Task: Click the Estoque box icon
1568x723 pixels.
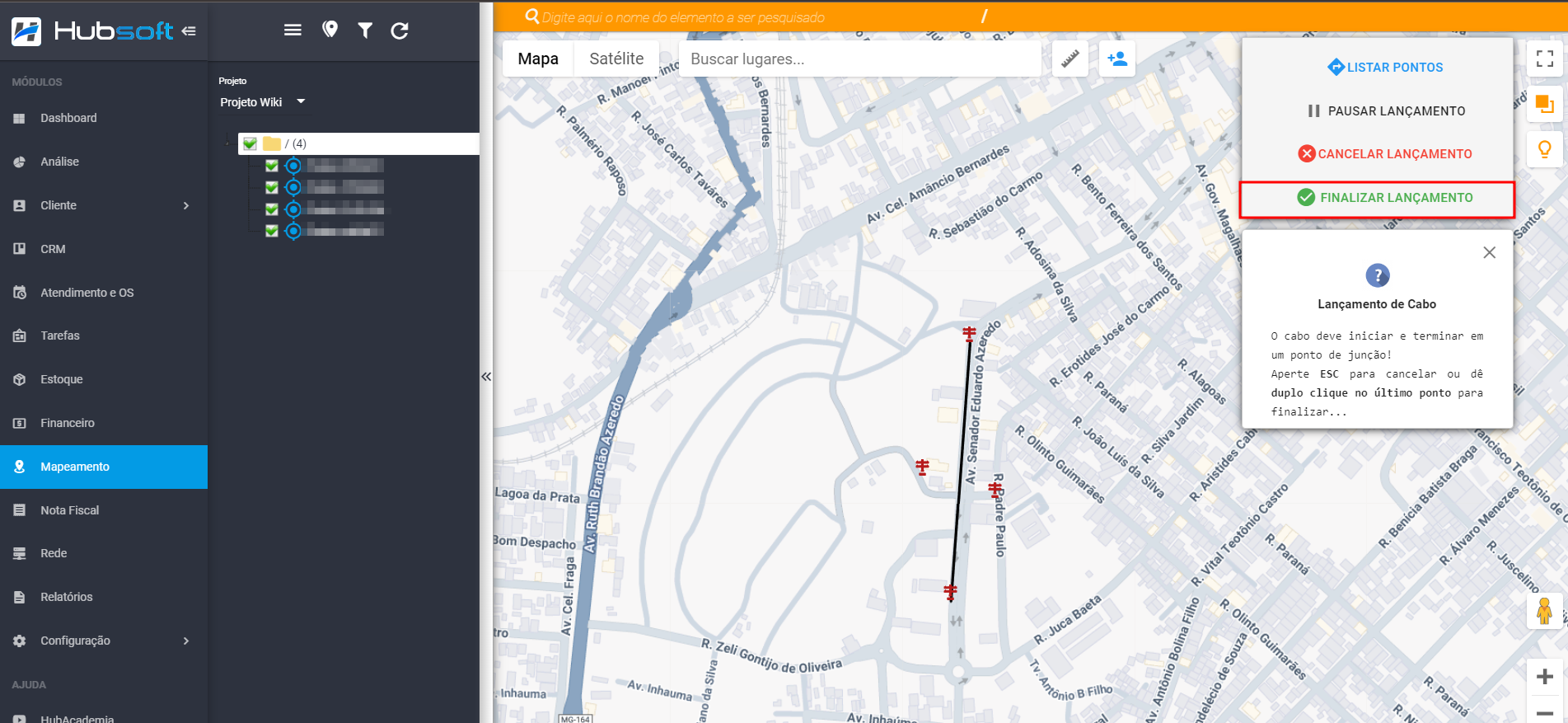Action: (x=20, y=379)
